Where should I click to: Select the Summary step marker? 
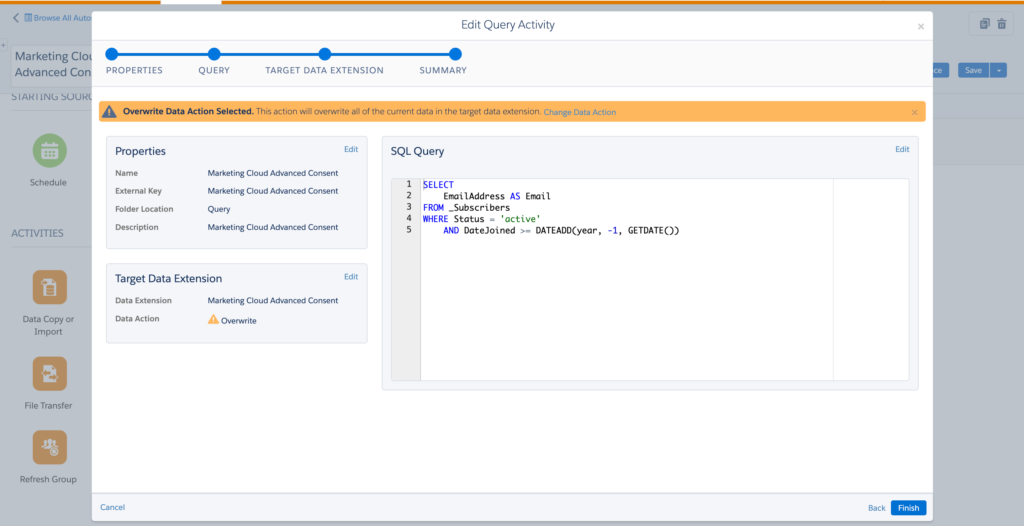pyautogui.click(x=455, y=54)
